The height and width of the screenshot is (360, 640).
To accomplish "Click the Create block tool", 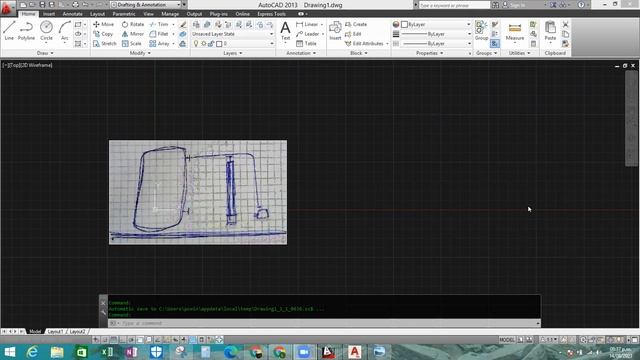I will pyautogui.click(x=356, y=24).
